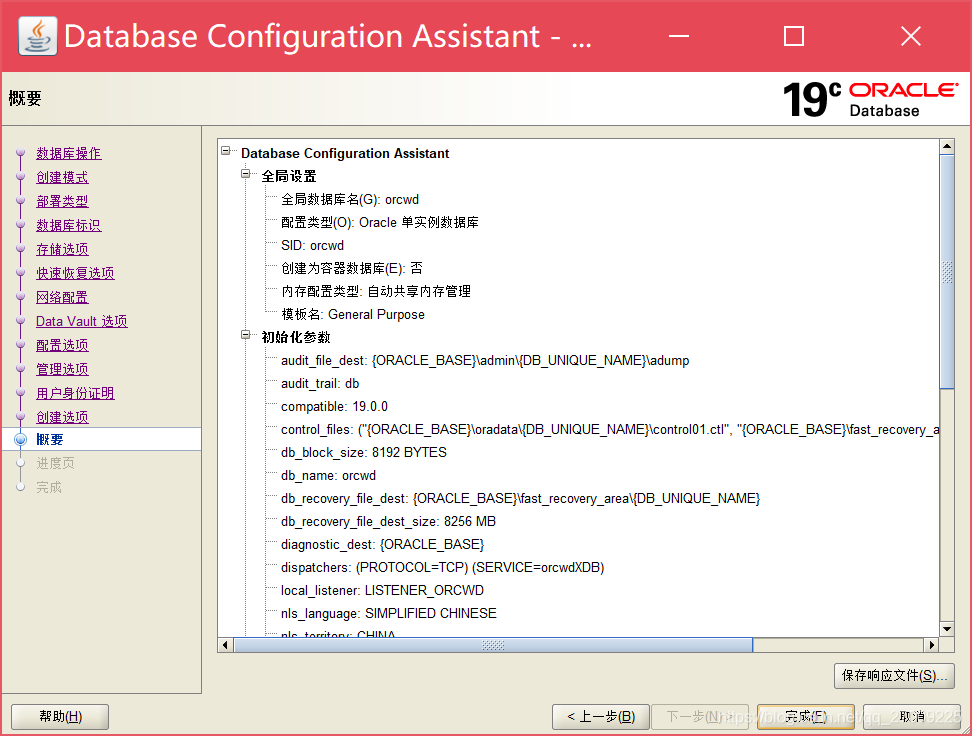Open the 部署类型 step link
The width and height of the screenshot is (972, 736).
(62, 202)
